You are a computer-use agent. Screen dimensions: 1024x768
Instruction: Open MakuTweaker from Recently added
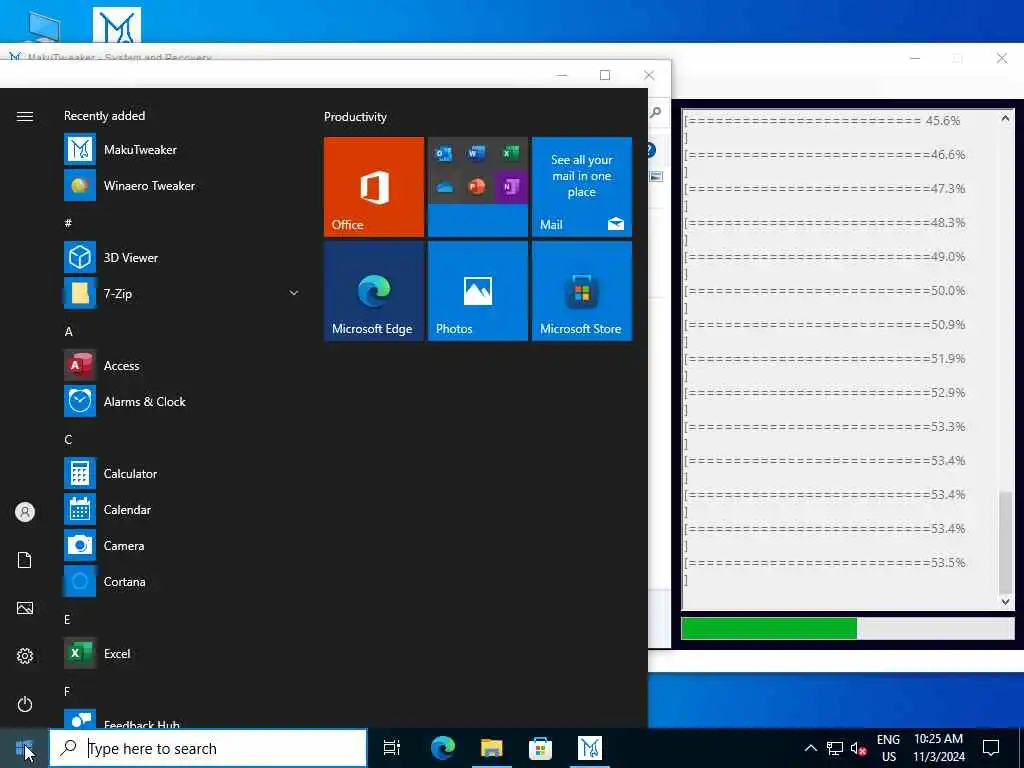click(182, 150)
